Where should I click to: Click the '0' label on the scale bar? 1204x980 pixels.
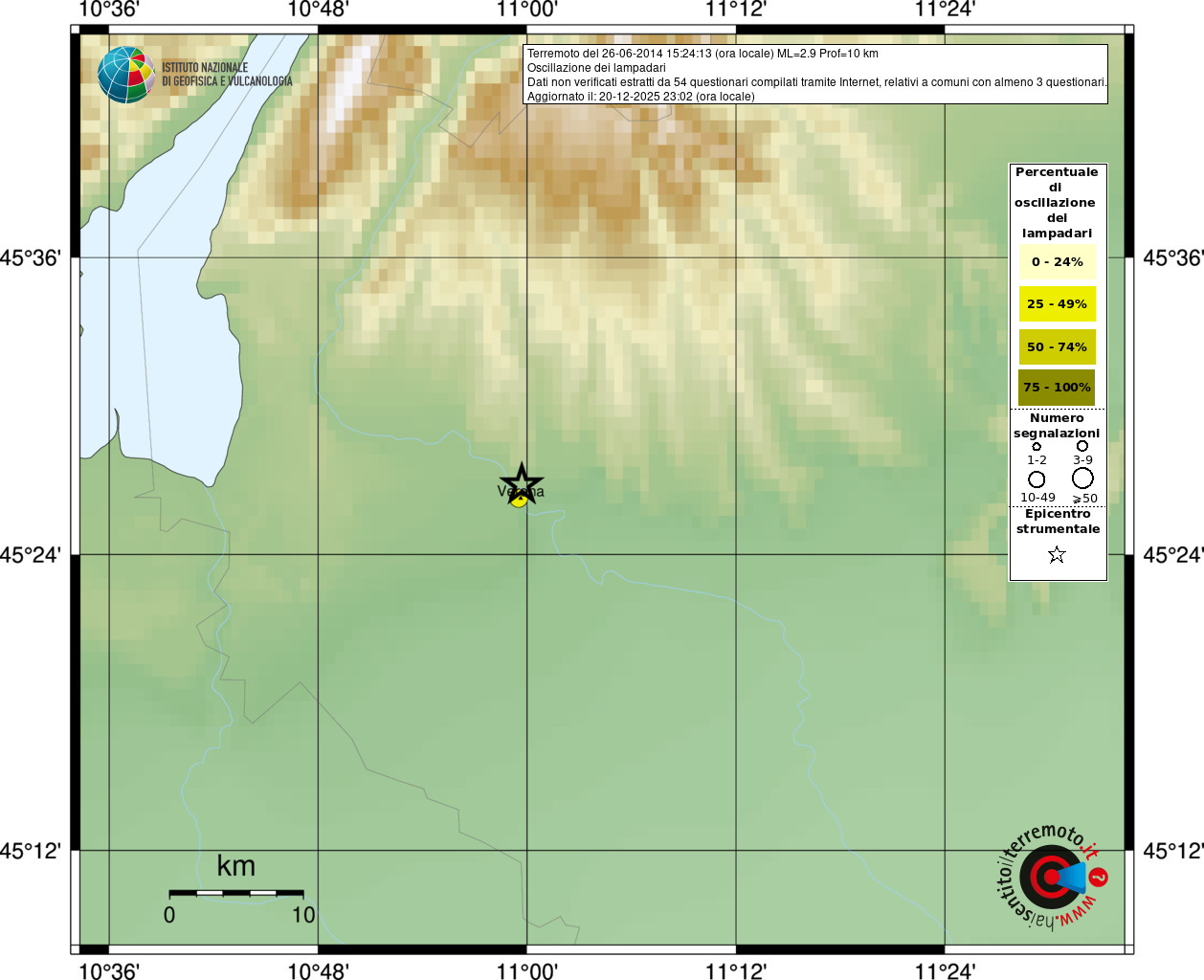pos(169,915)
